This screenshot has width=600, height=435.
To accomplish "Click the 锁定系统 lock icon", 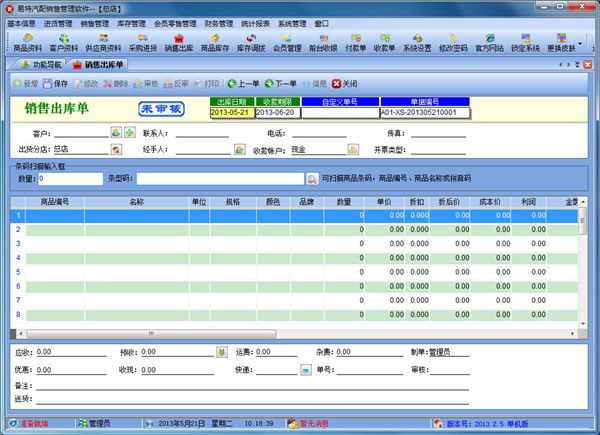I will [525, 42].
